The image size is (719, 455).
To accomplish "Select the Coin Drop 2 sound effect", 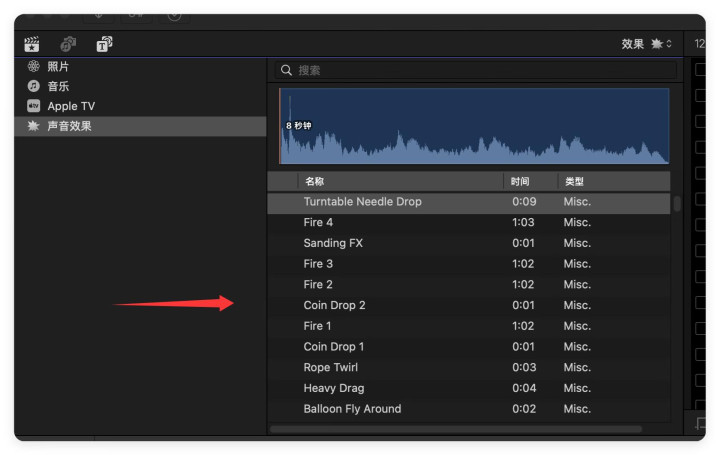I will pyautogui.click(x=469, y=305).
